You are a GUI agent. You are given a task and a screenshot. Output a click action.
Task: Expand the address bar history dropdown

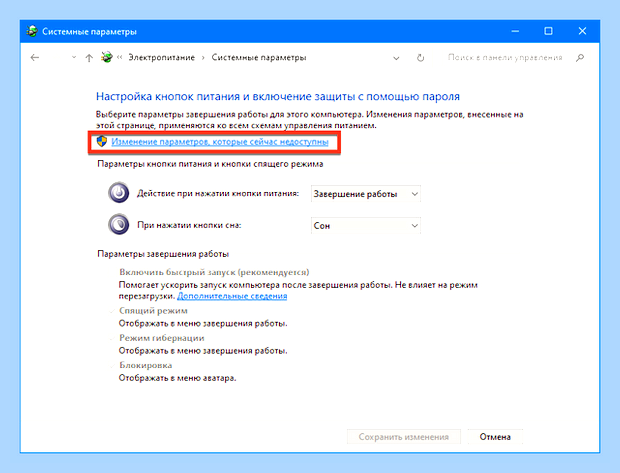(x=396, y=58)
